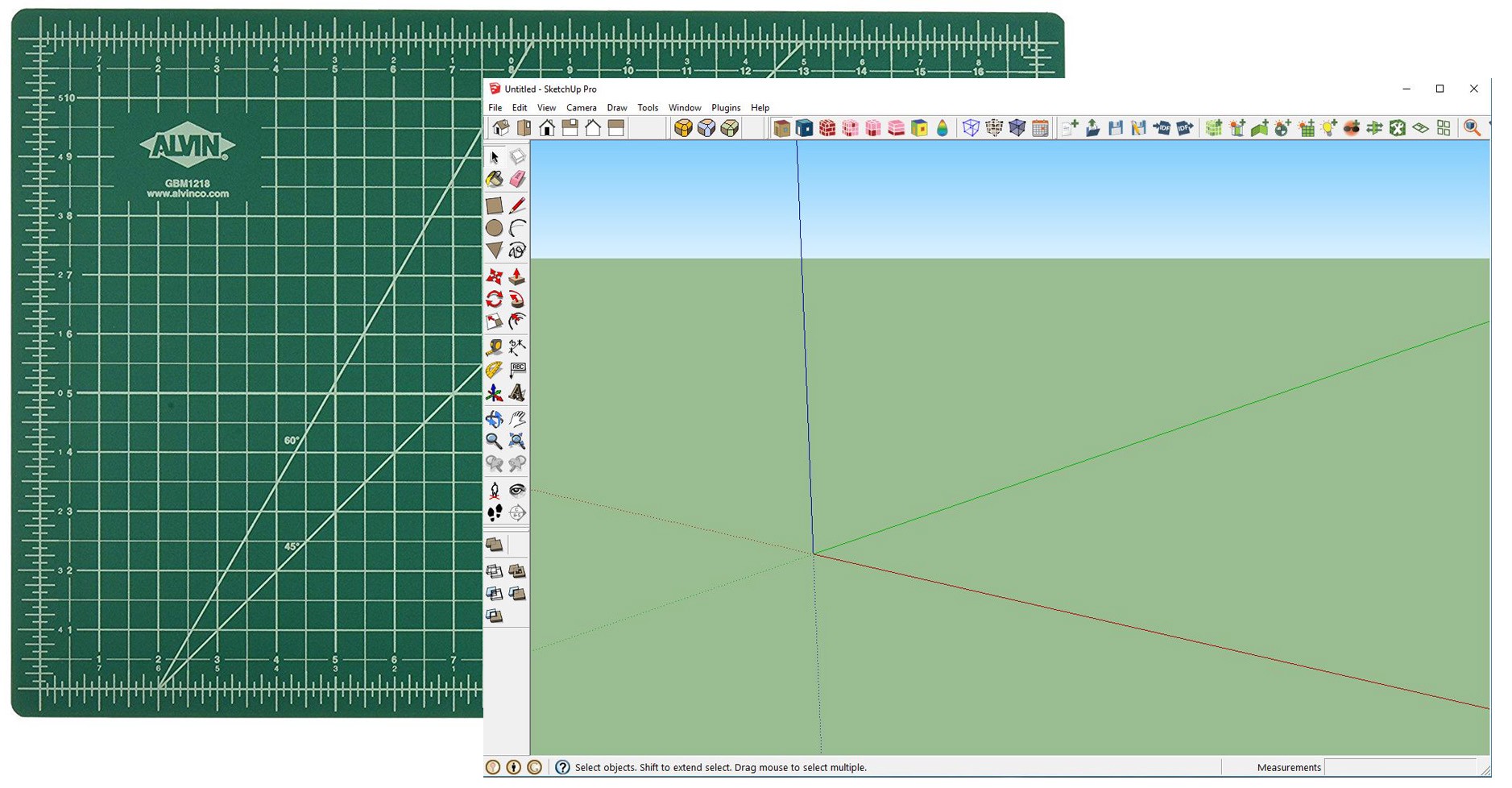Screen dimensions: 1512x788
Task: Maximize the SketchUp Pro window
Action: pyautogui.click(x=1440, y=89)
